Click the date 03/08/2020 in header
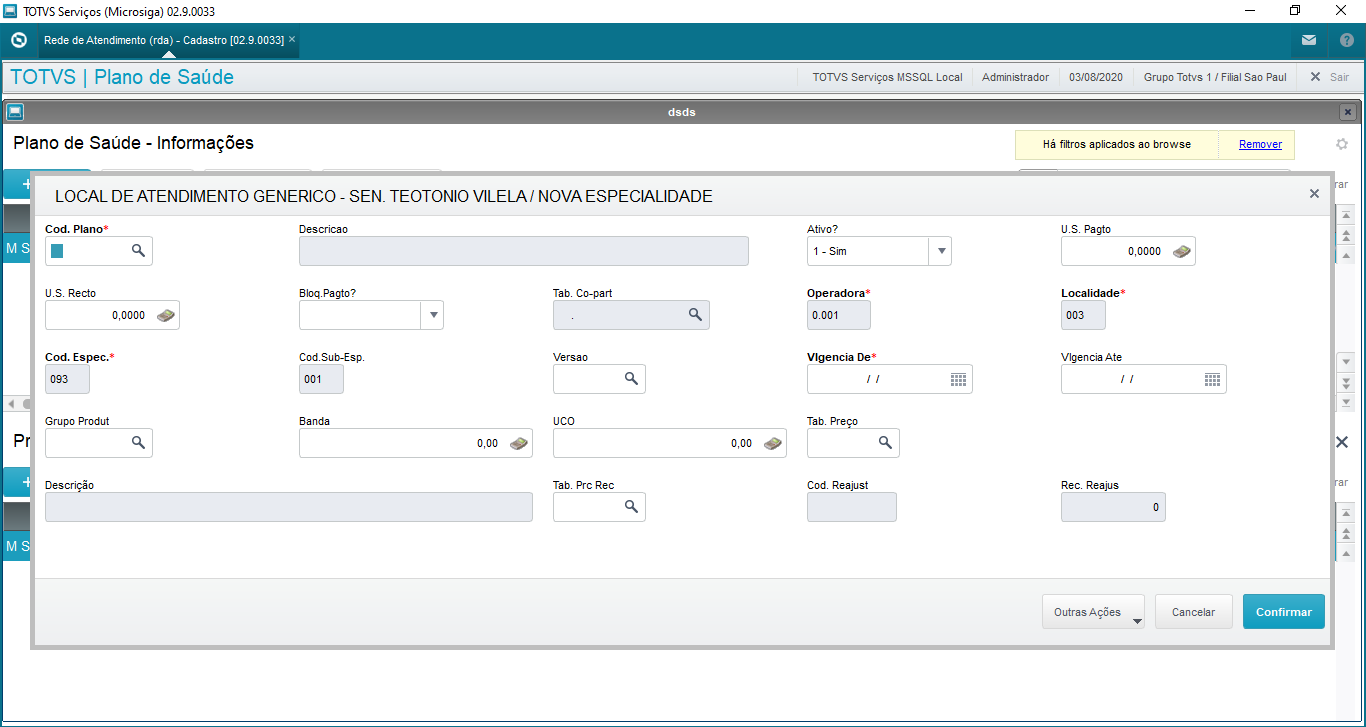This screenshot has width=1366, height=727. tap(1096, 77)
